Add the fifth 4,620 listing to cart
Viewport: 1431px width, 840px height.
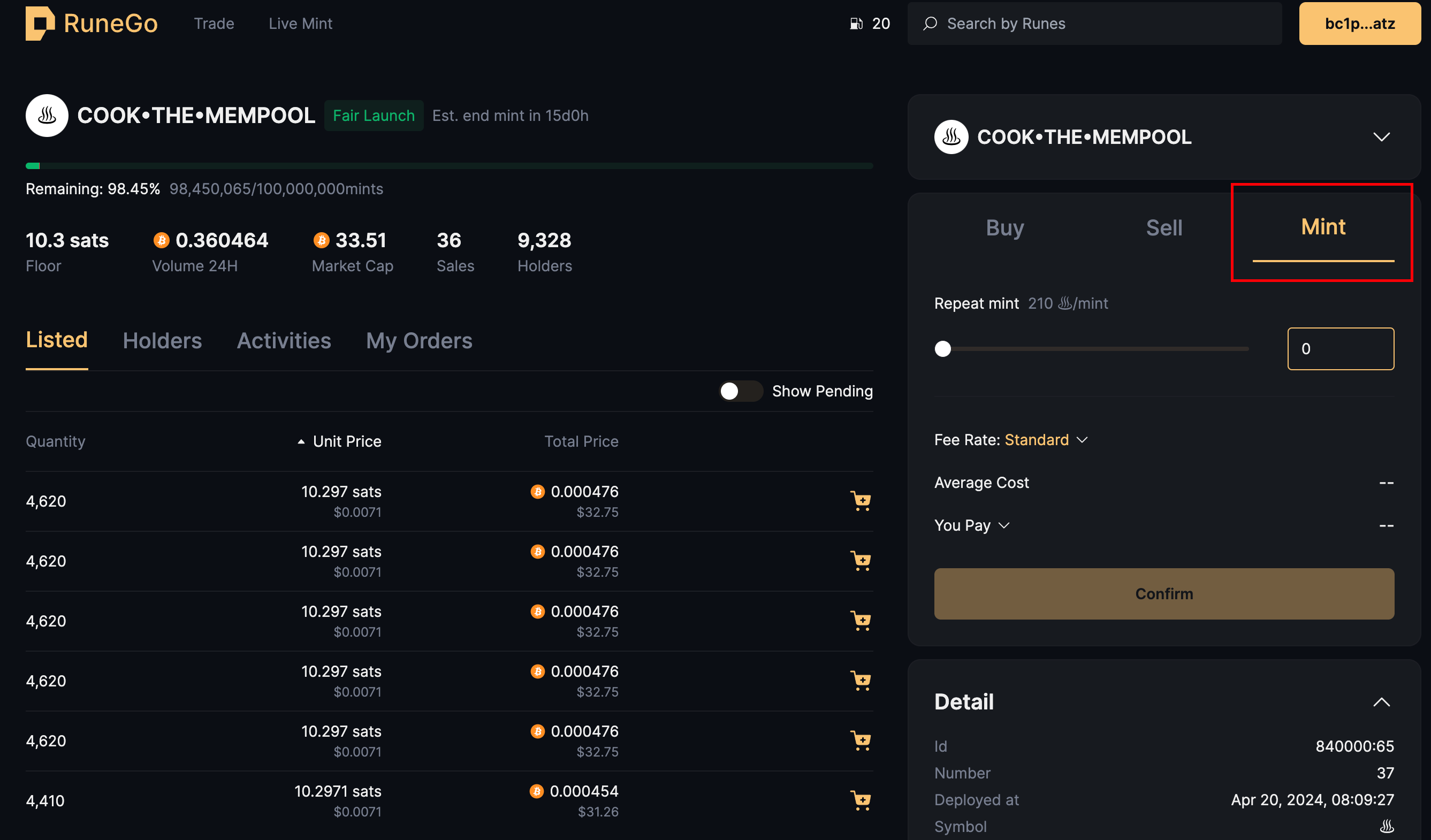[x=861, y=740]
